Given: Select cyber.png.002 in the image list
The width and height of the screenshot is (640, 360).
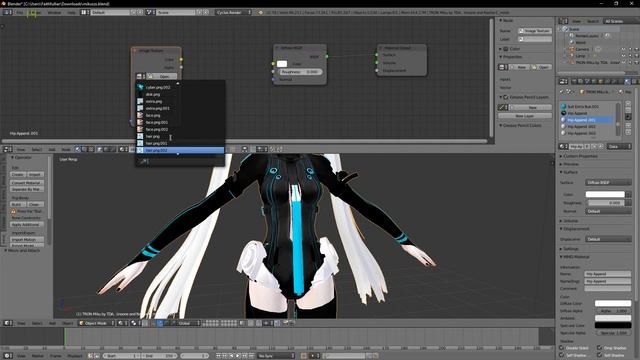Looking at the screenshot, I should 180,87.
